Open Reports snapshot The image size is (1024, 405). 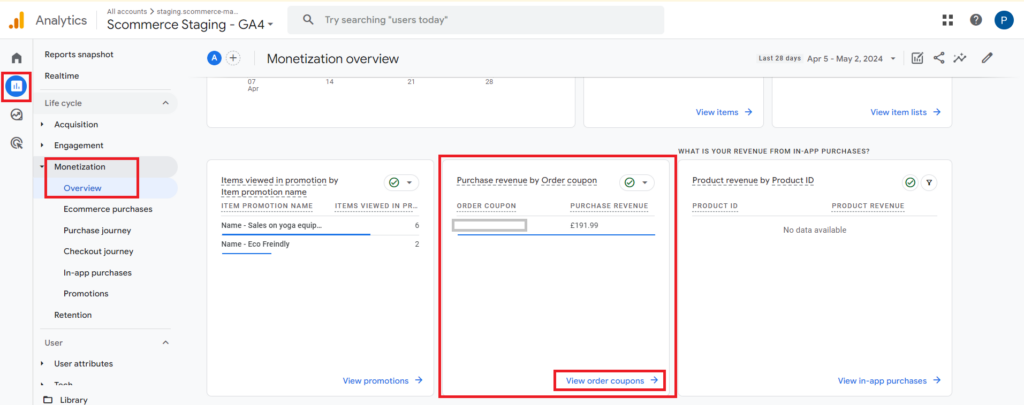[x=79, y=54]
